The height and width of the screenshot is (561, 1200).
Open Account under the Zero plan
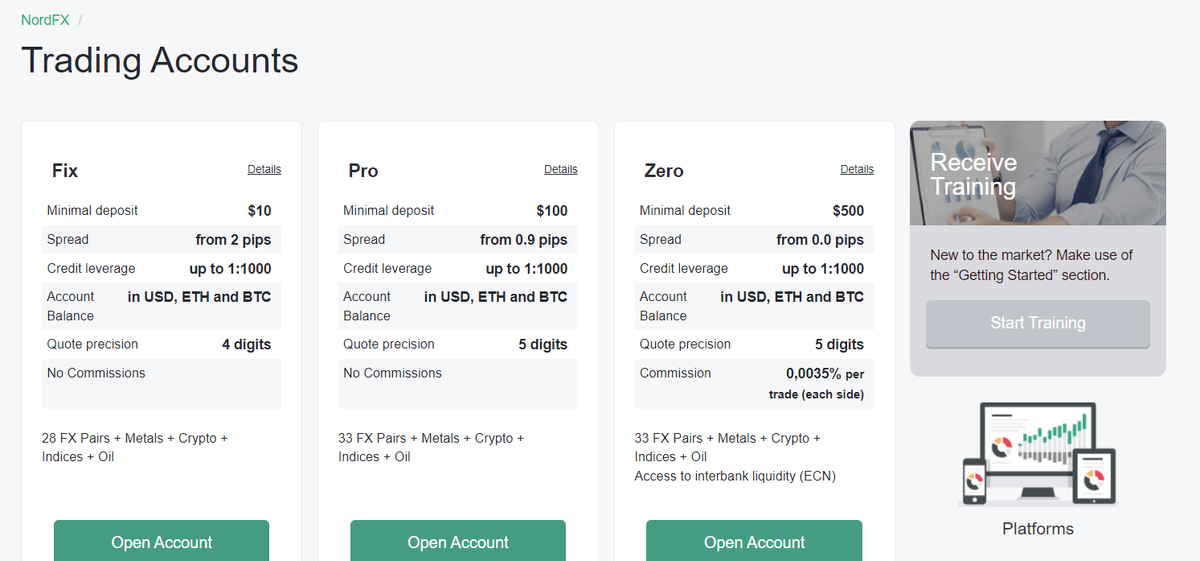coord(754,541)
